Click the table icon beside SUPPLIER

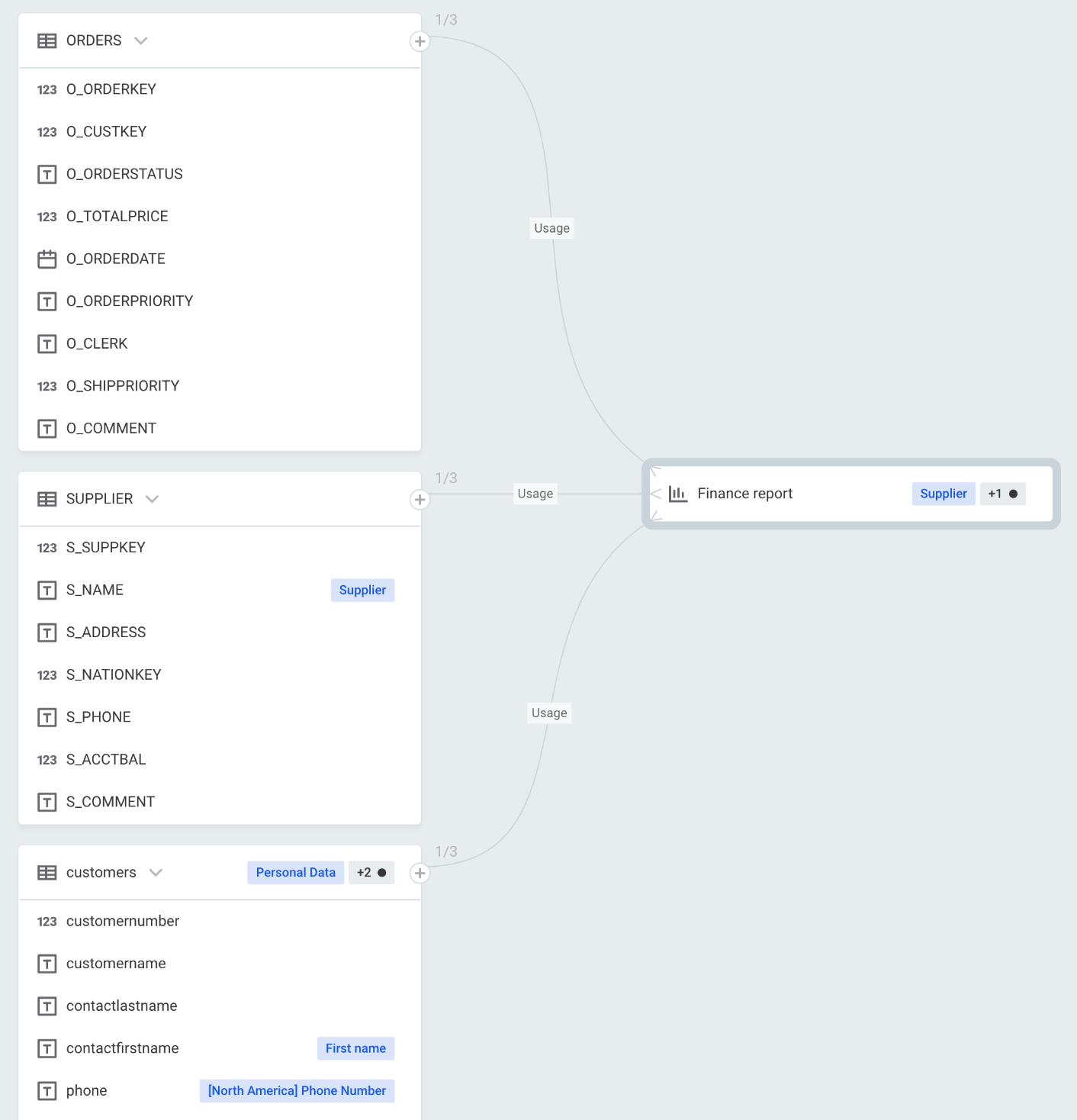pyautogui.click(x=47, y=498)
